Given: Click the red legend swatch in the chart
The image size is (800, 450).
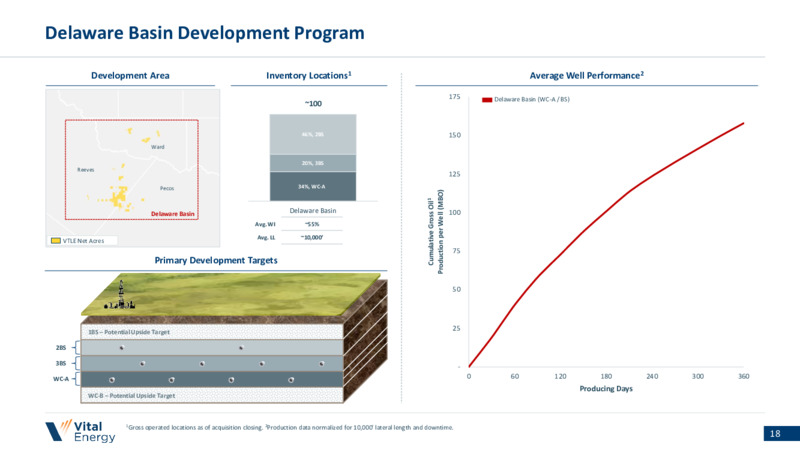Looking at the screenshot, I should tap(487, 99).
